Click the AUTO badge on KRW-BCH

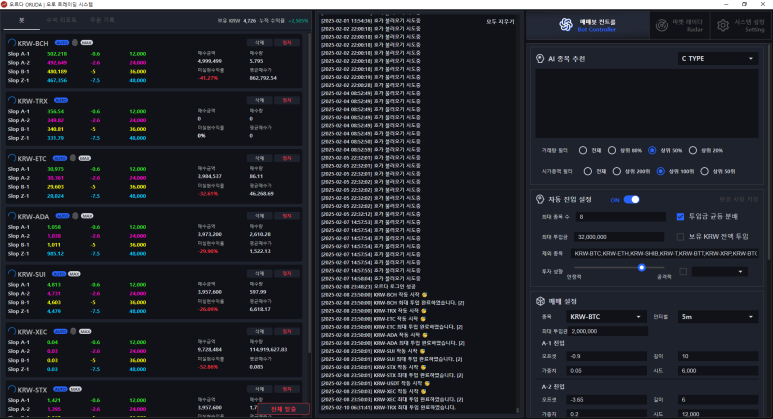coord(62,43)
